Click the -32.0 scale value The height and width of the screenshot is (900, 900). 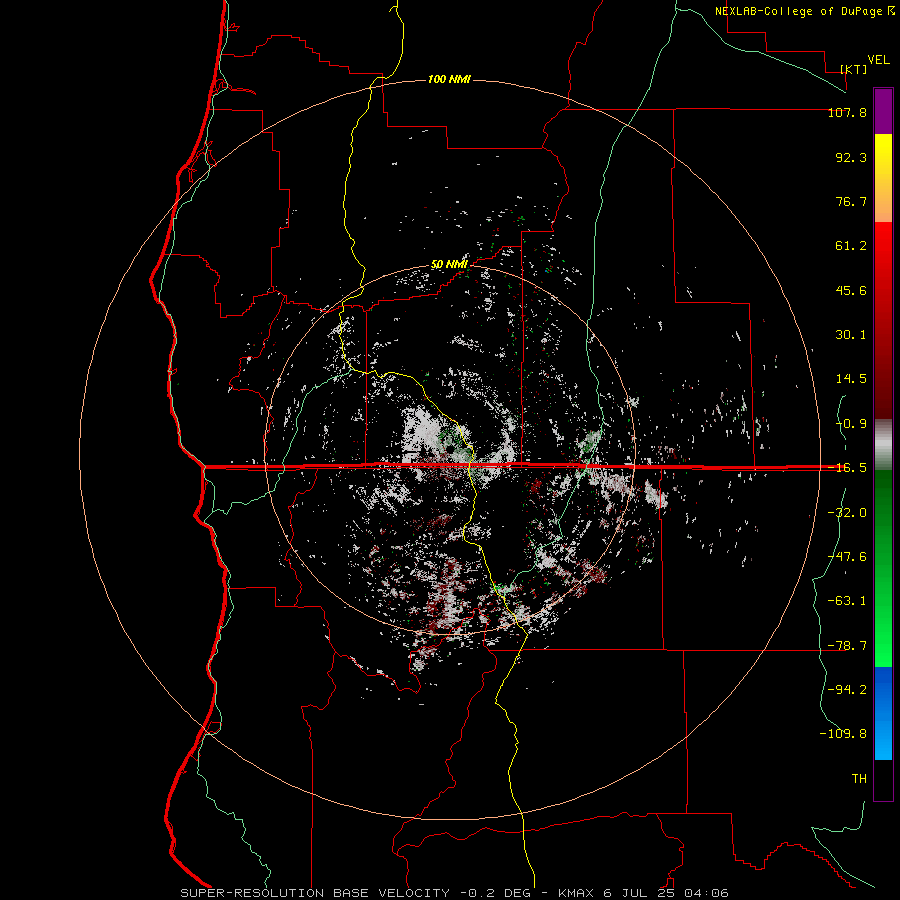[847, 513]
